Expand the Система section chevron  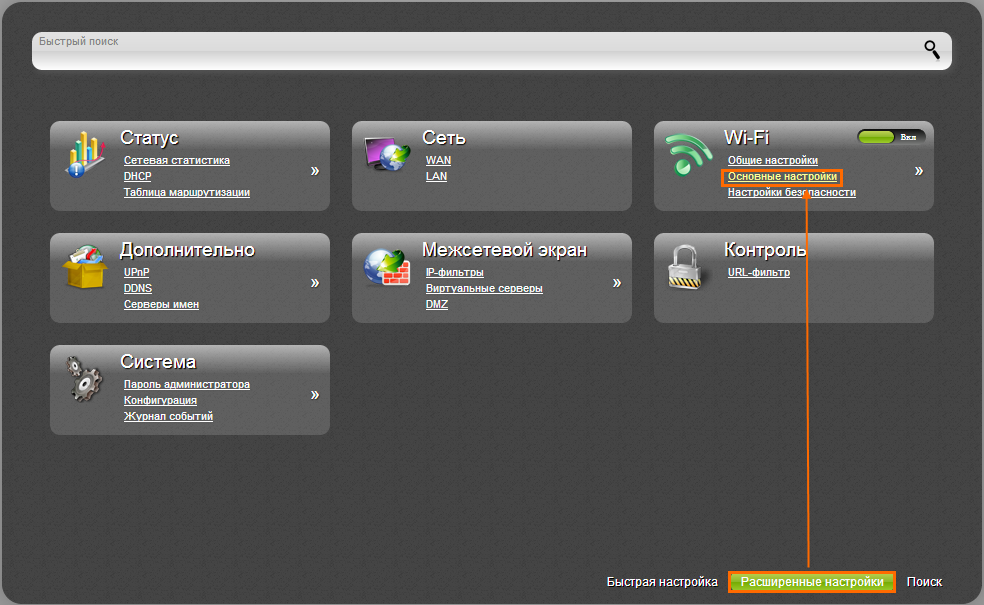tap(314, 395)
